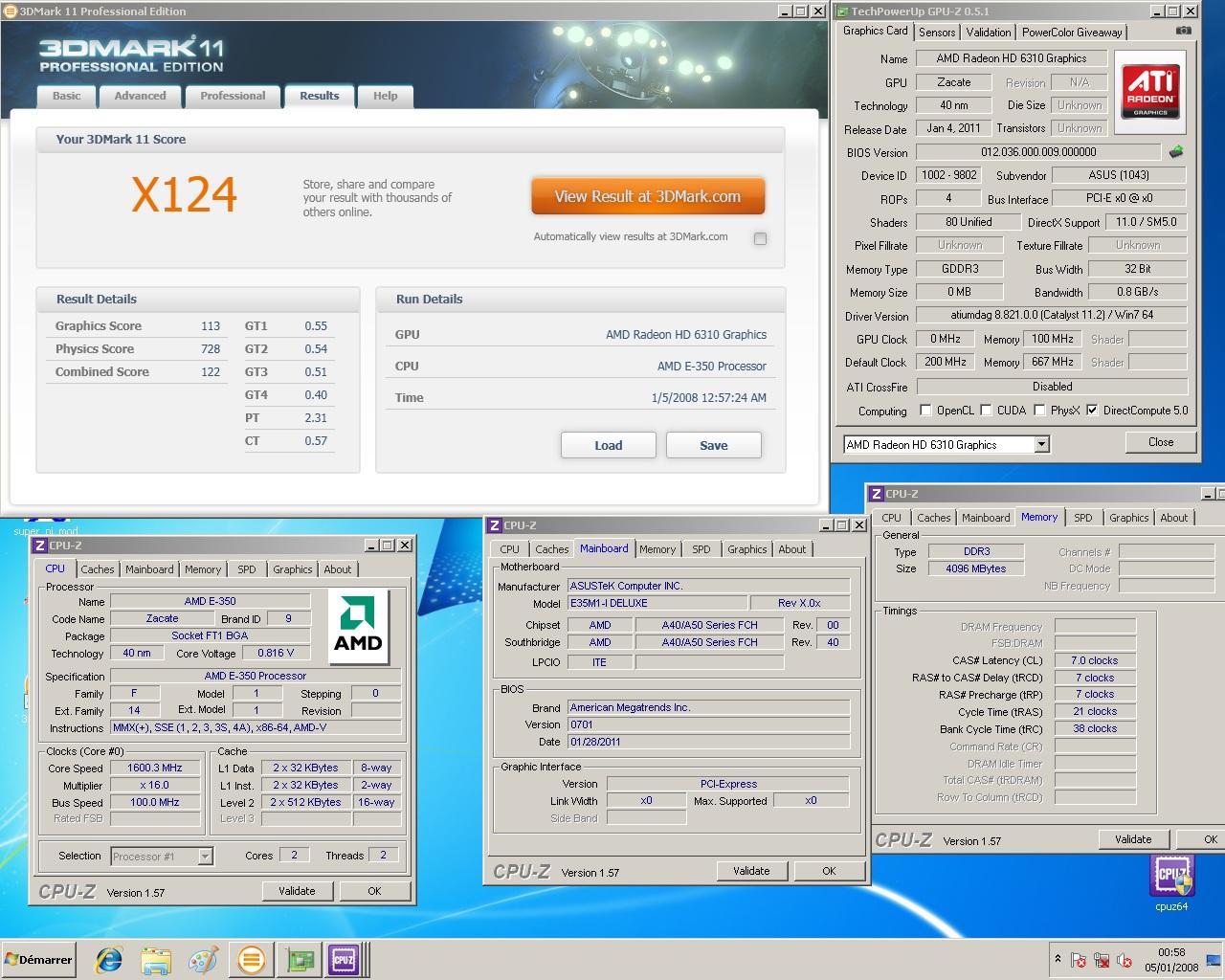Click American Megatrends Inc. brand field
Image resolution: width=1225 pixels, height=980 pixels.
(708, 707)
